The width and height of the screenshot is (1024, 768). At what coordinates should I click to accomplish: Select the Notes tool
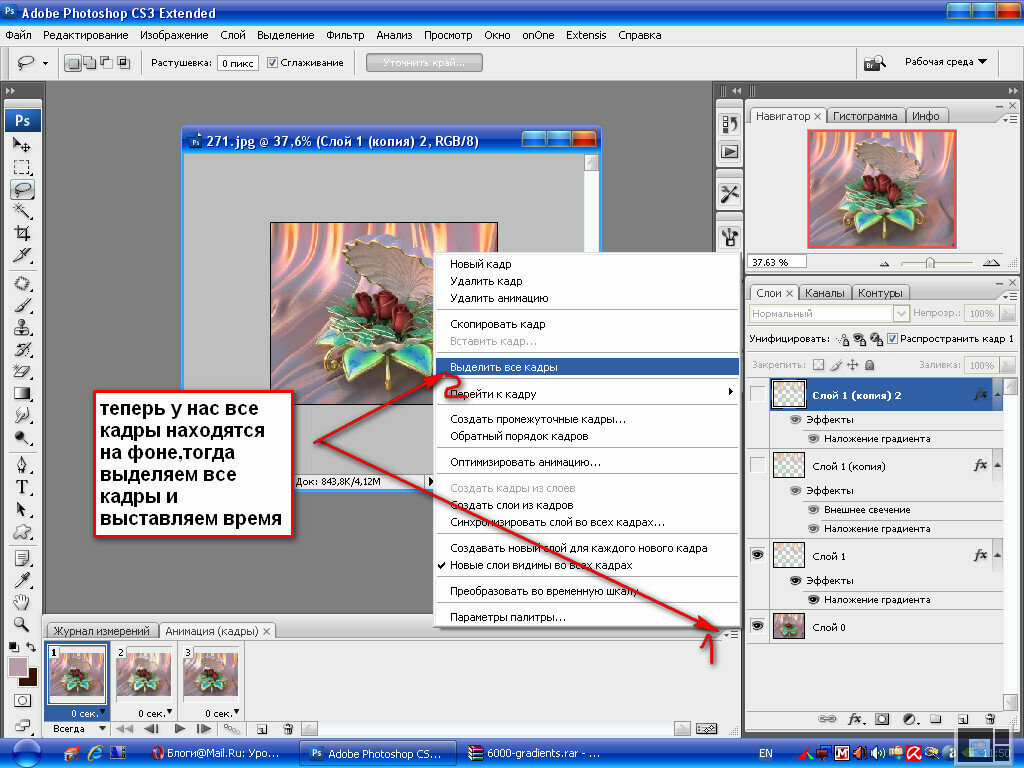(x=22, y=559)
